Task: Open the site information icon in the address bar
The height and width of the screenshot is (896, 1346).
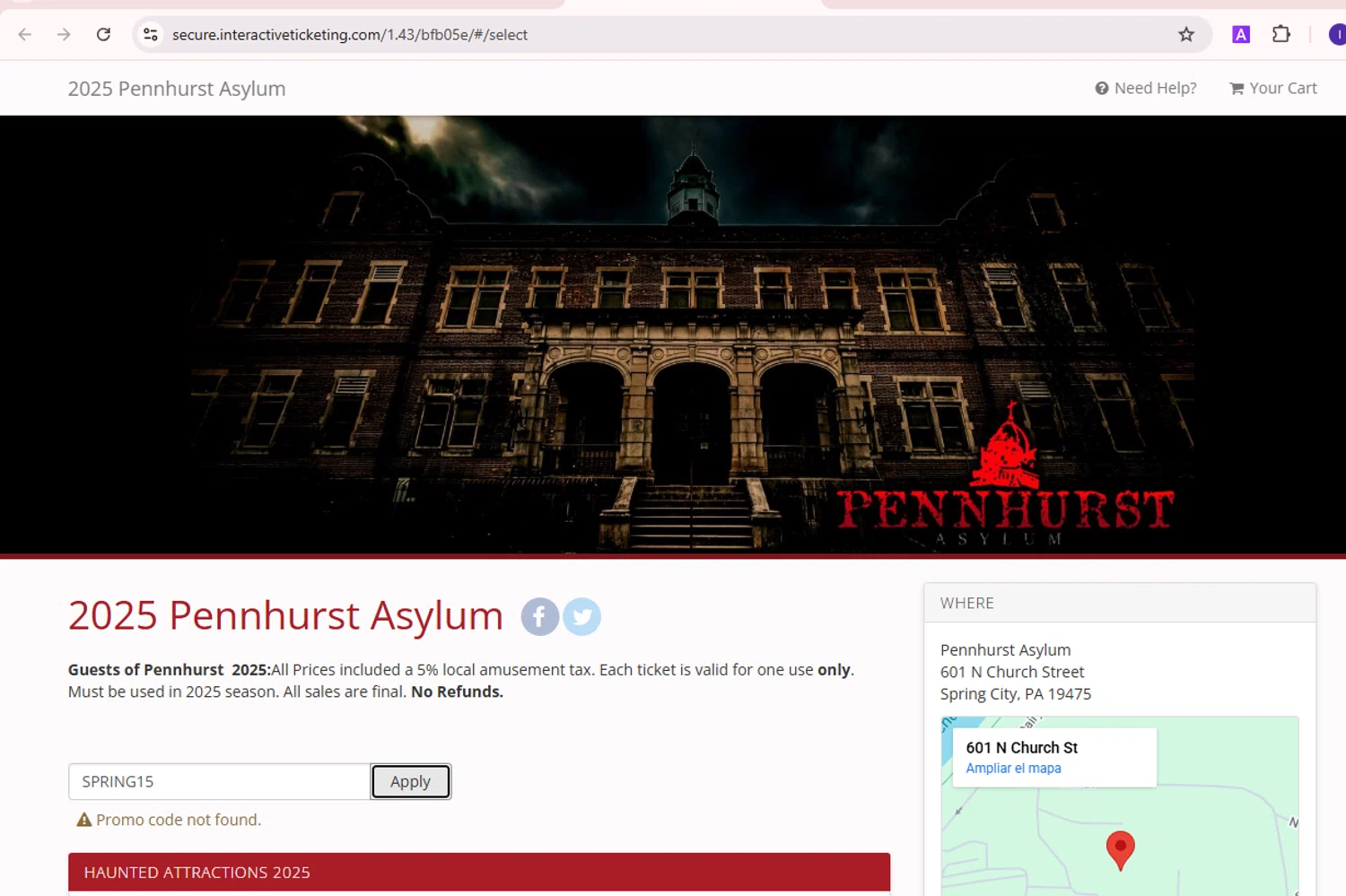Action: pyautogui.click(x=151, y=35)
